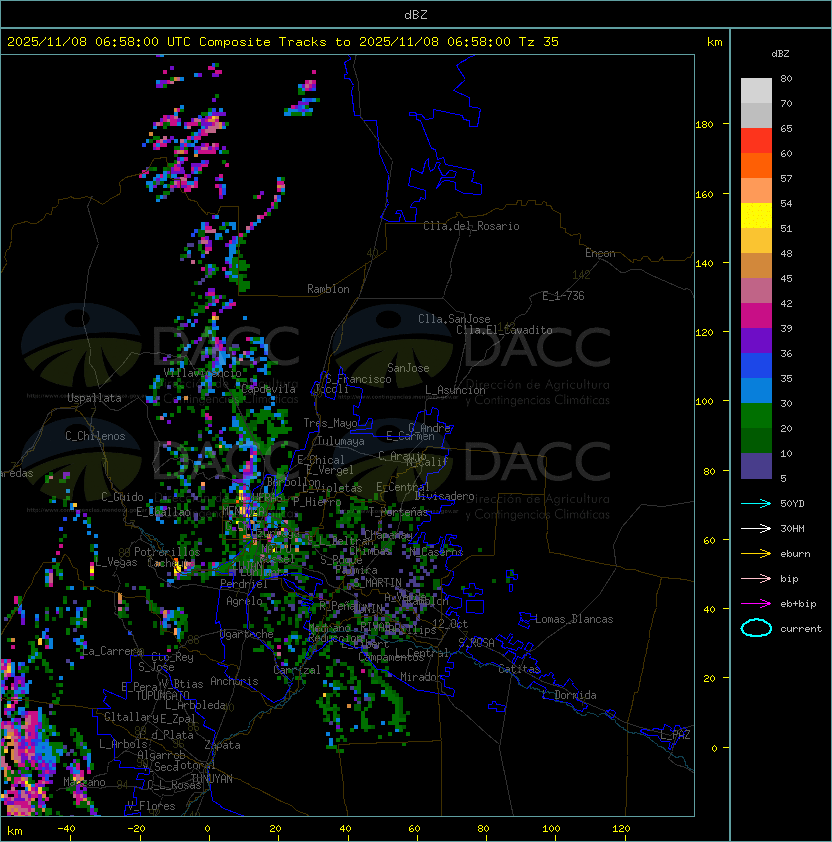This screenshot has width=832, height=842.
Task: Pick the bright green 20-30 dBZ swatch
Action: pos(756,416)
